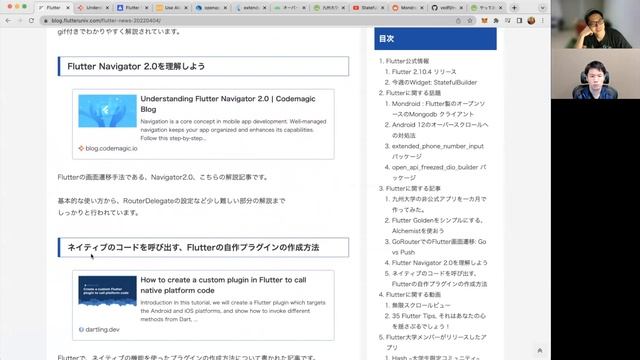The width and height of the screenshot is (640, 360).
Task: Close the GitHub tab
Action: point(461,8)
